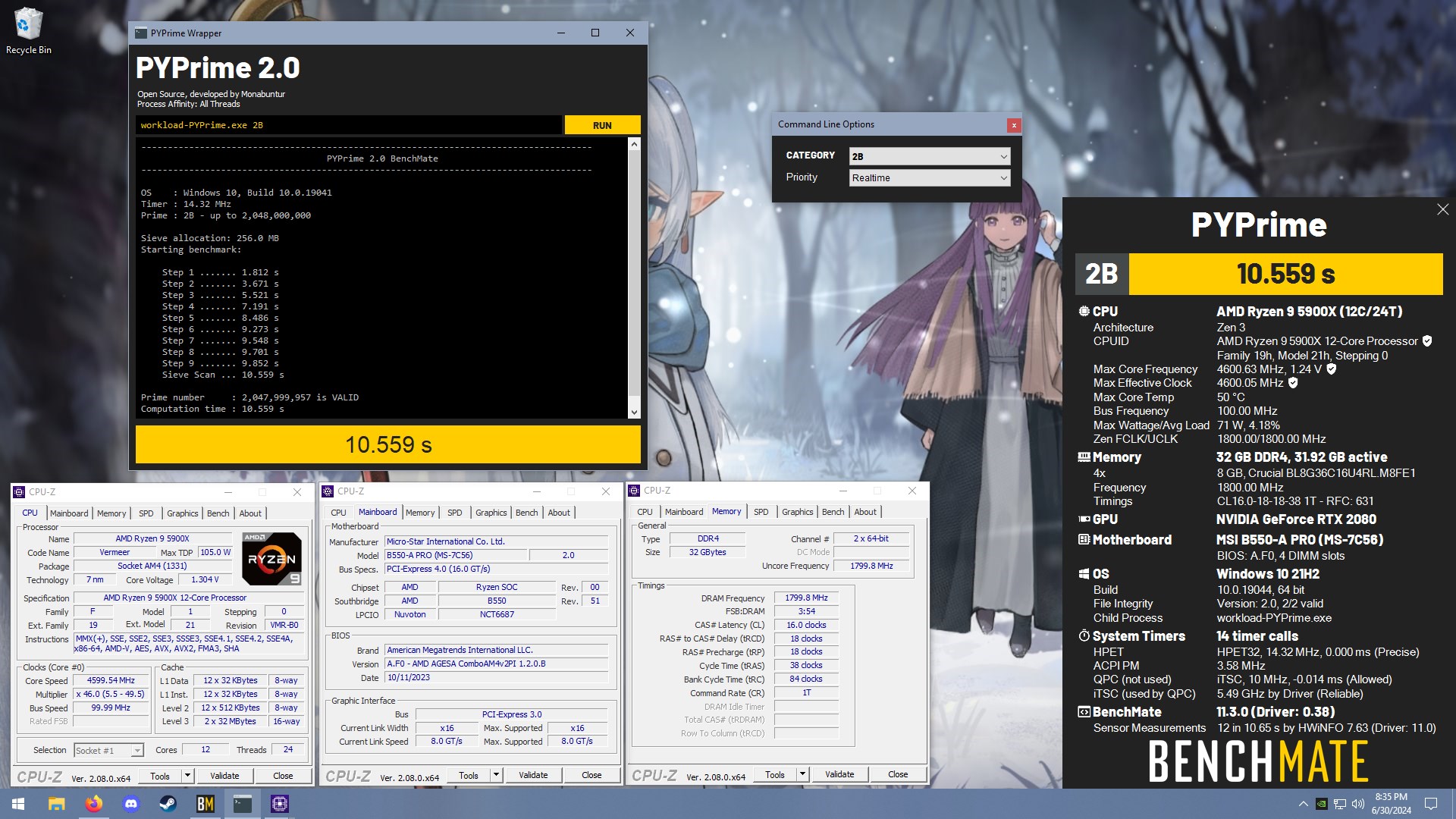This screenshot has width=1456, height=819.
Task: Open Bench tab in Memory CPU-Z window
Action: [x=833, y=512]
